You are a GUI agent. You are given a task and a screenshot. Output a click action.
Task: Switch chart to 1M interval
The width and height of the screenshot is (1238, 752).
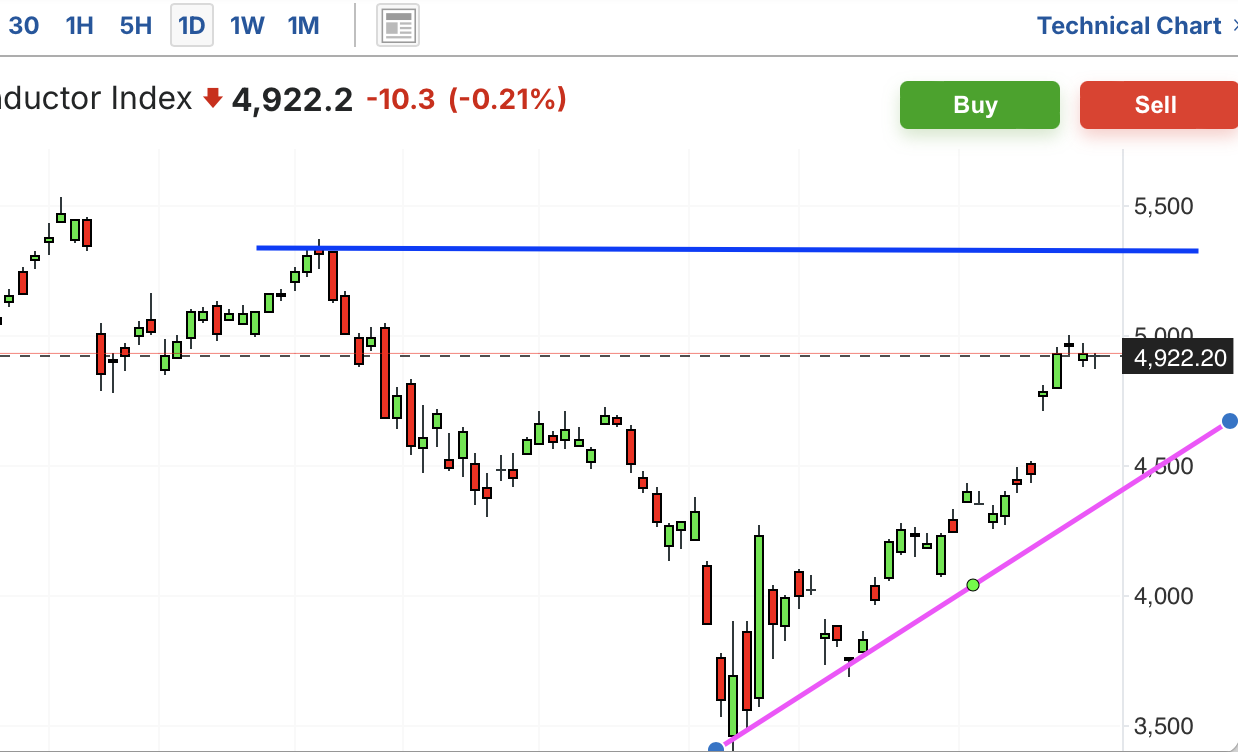[303, 26]
